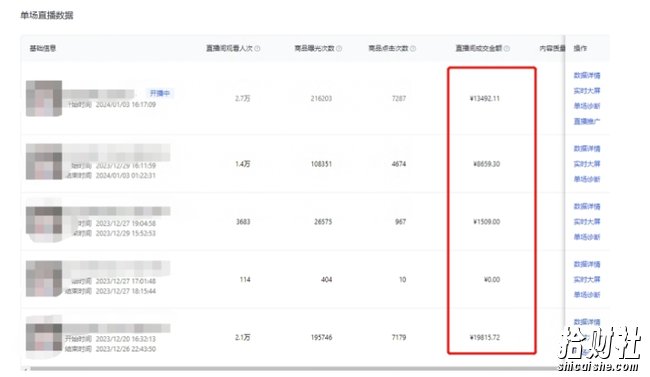The width and height of the screenshot is (650, 377).
Task: Click the 195746 exposure cell
Action: coord(321,338)
